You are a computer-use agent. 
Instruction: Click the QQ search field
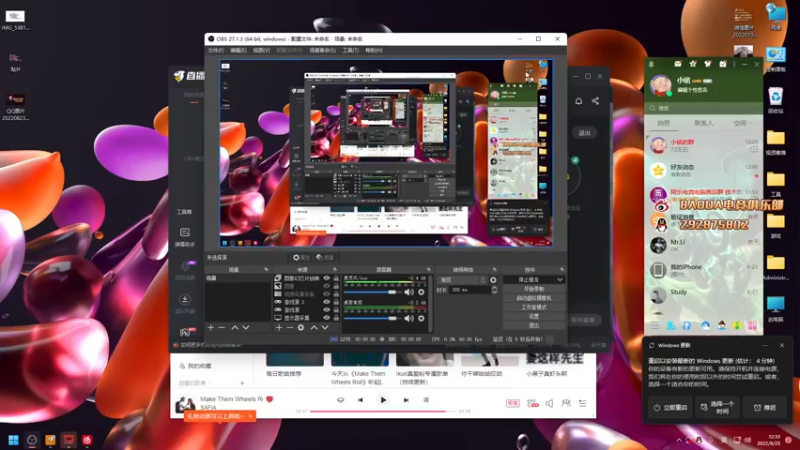pos(703,108)
